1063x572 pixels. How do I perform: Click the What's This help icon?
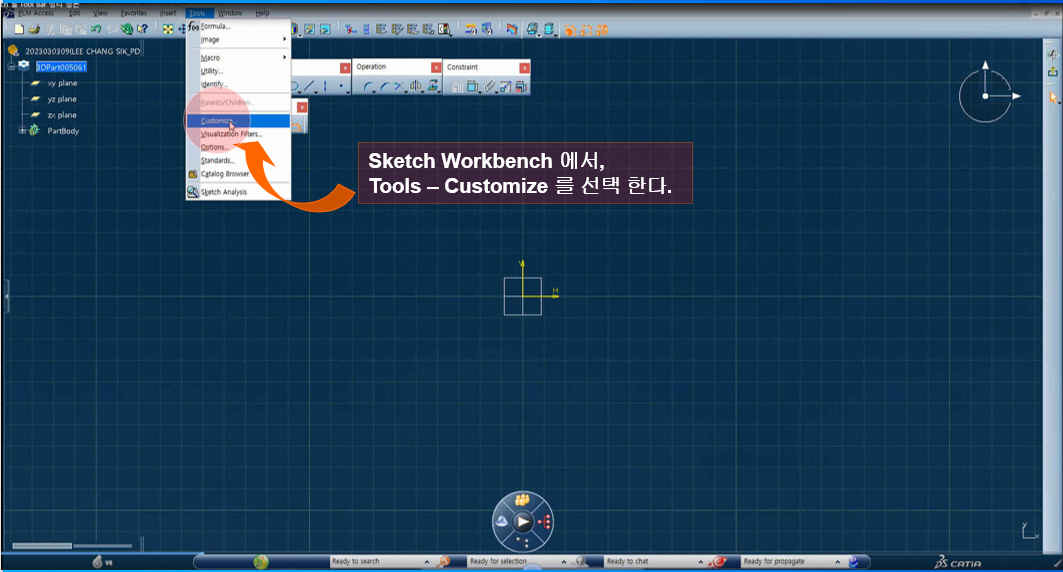pyautogui.click(x=142, y=29)
